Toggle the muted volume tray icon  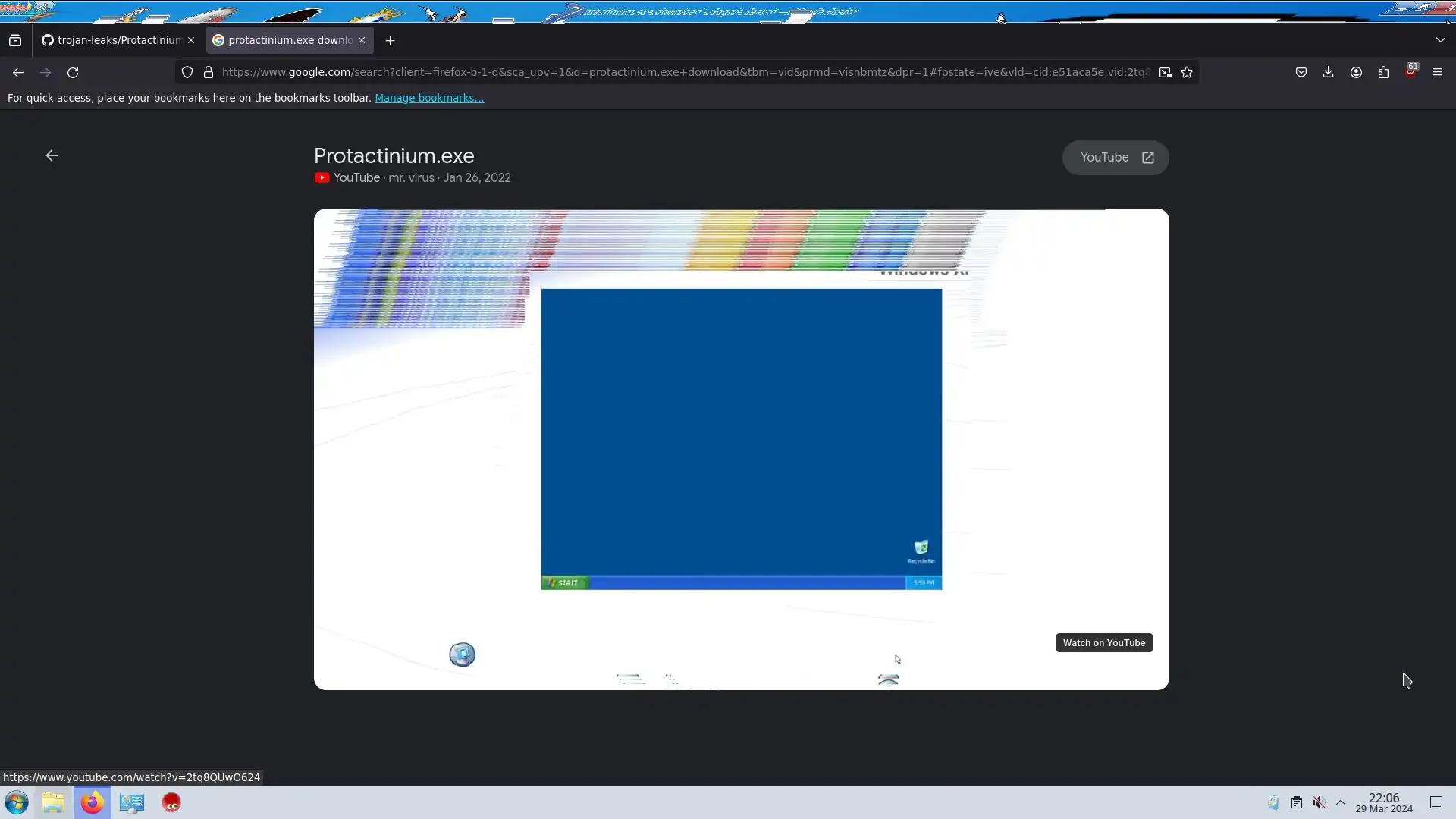1319,802
